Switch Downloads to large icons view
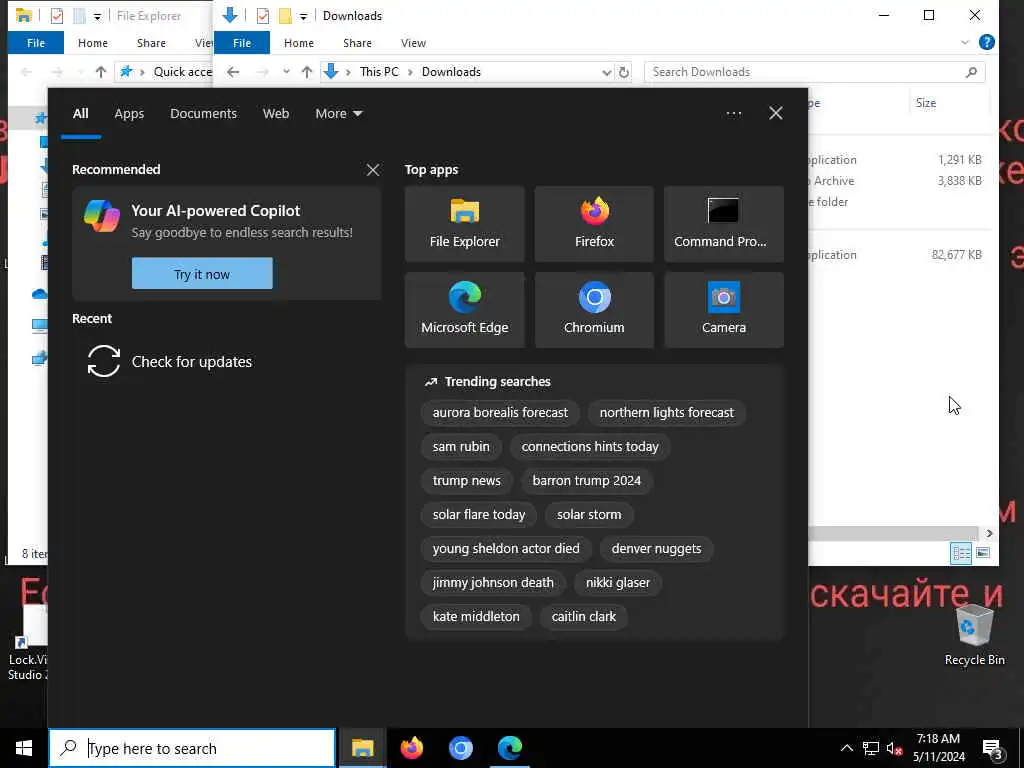 pyautogui.click(x=983, y=553)
